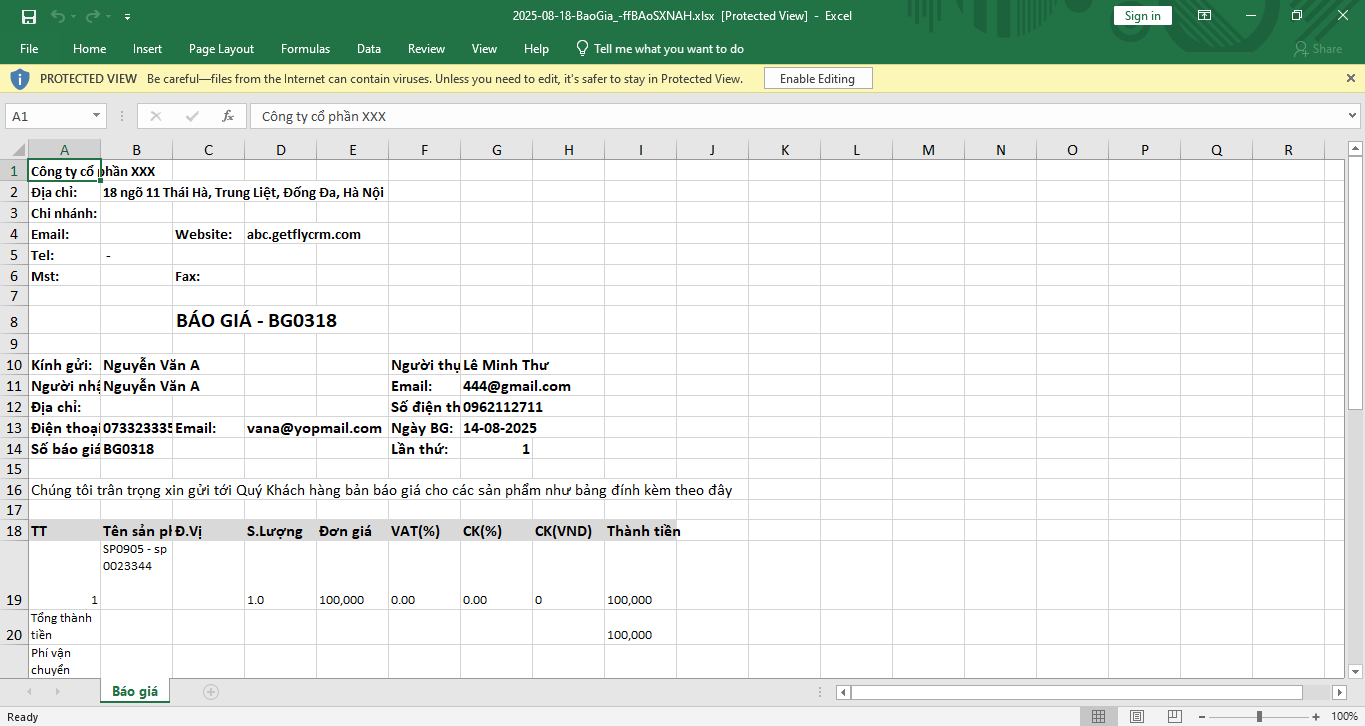Click the next sheet navigation arrow

pos(57,691)
